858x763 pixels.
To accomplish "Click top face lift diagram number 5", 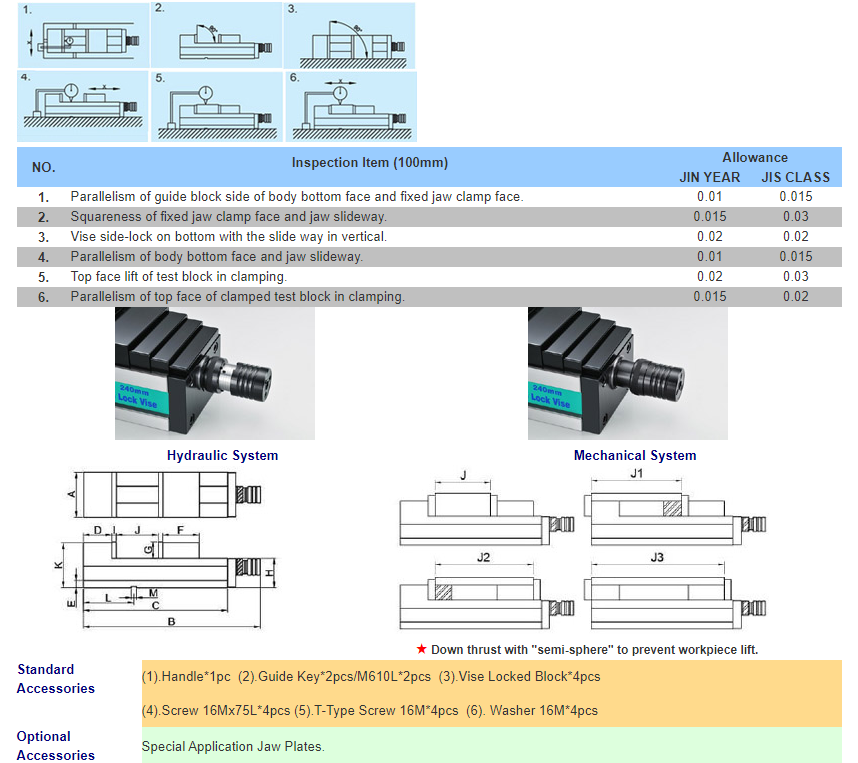I will 217,105.
